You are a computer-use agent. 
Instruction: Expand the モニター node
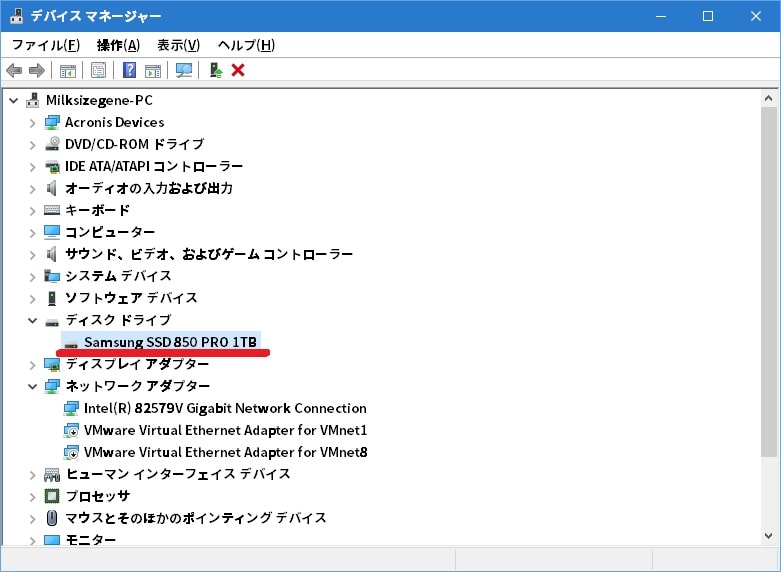tap(32, 540)
